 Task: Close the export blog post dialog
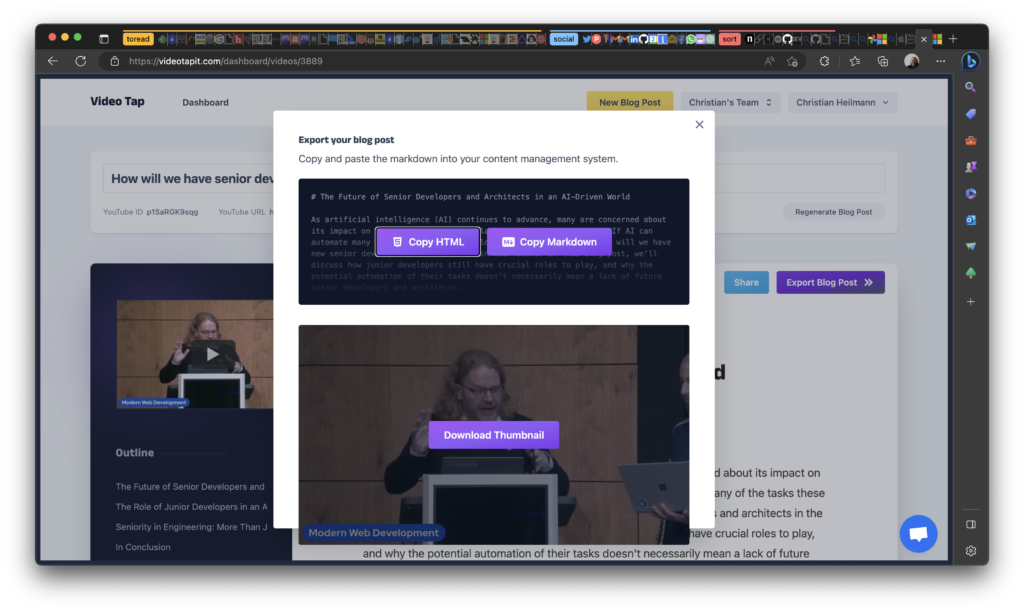[699, 125]
